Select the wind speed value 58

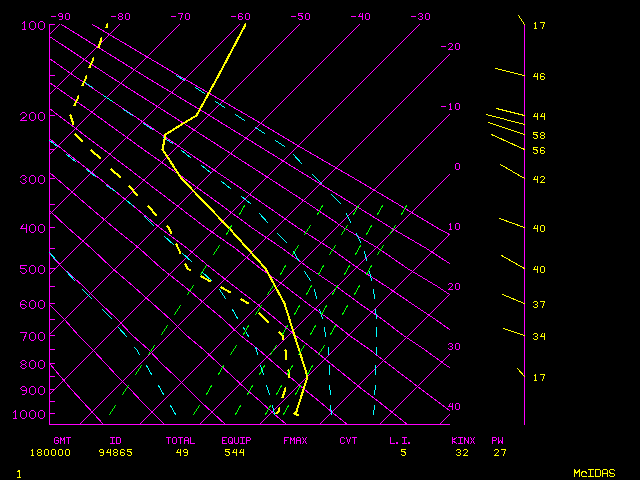(538, 135)
